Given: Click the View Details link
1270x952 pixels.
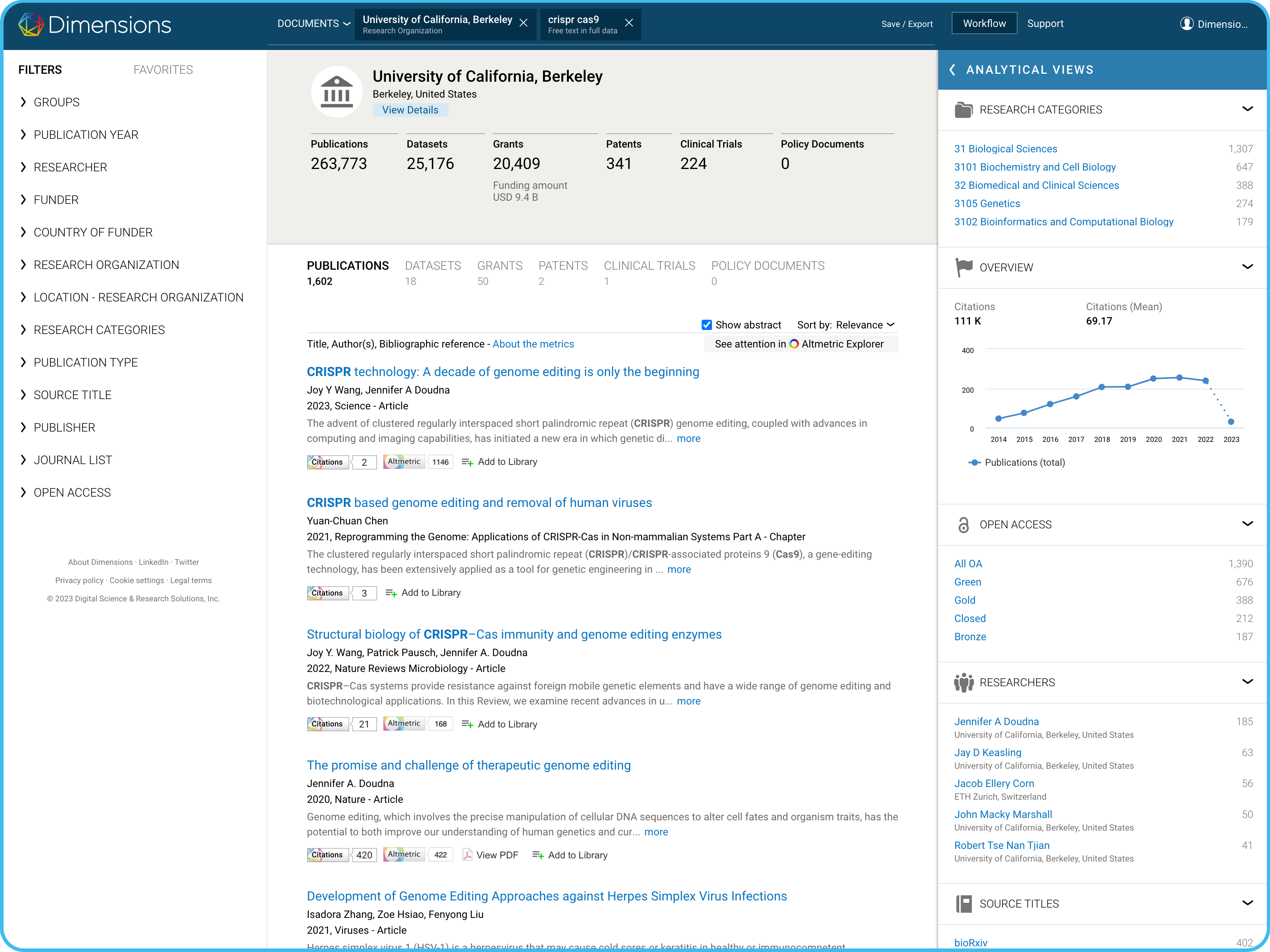Looking at the screenshot, I should (x=410, y=109).
